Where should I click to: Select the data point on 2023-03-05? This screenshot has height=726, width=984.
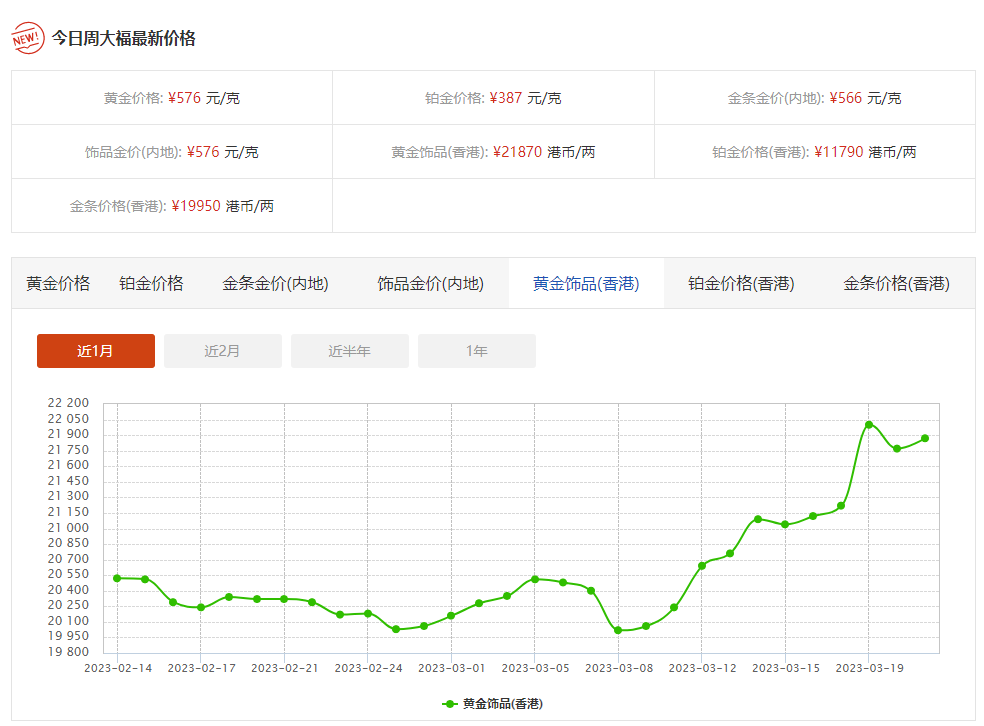point(534,579)
